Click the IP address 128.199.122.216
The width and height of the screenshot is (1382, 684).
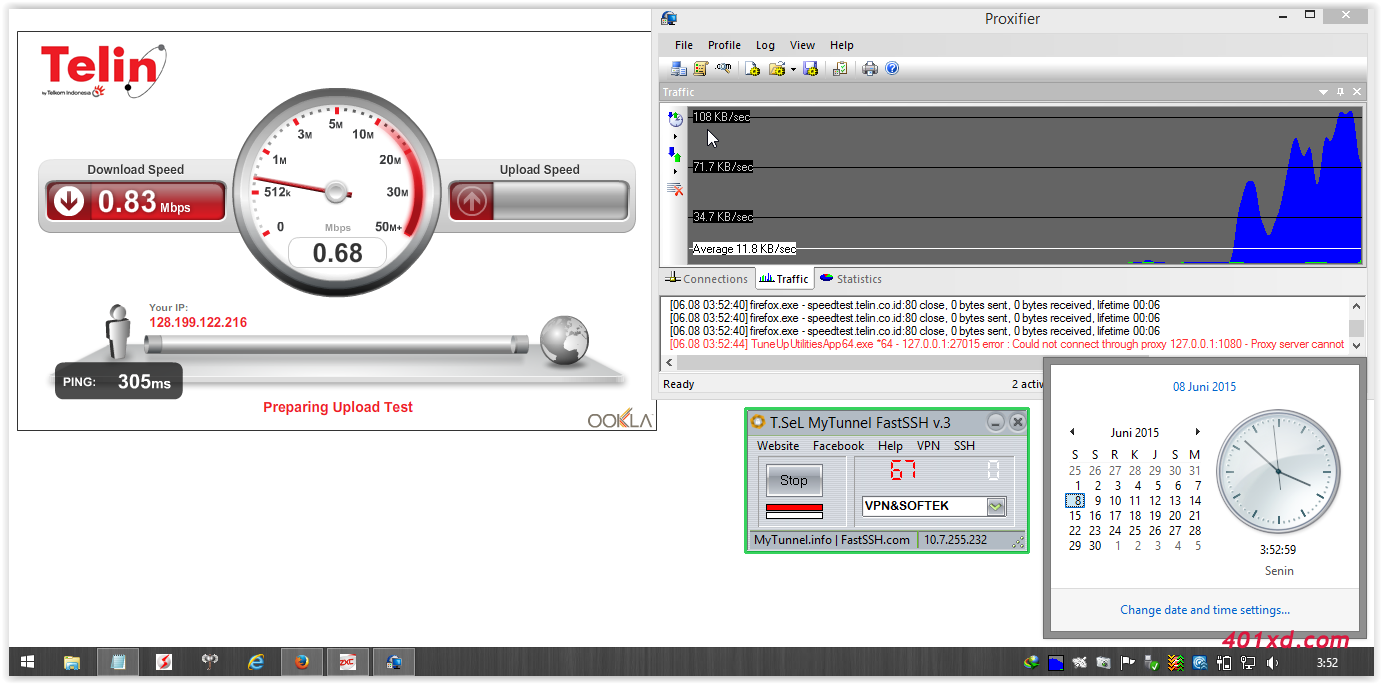coord(198,323)
